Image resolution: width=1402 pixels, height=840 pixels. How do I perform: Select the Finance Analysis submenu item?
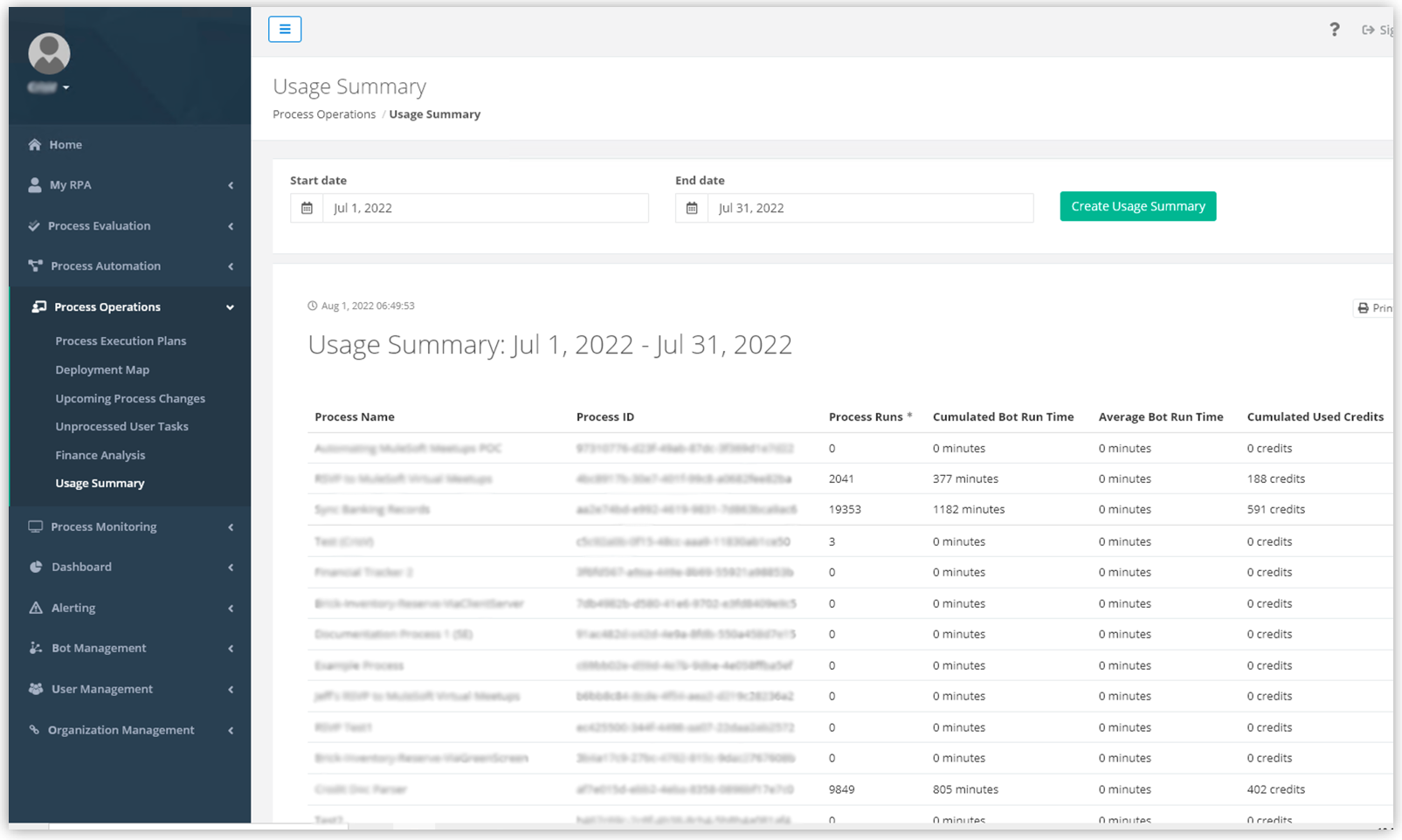100,455
